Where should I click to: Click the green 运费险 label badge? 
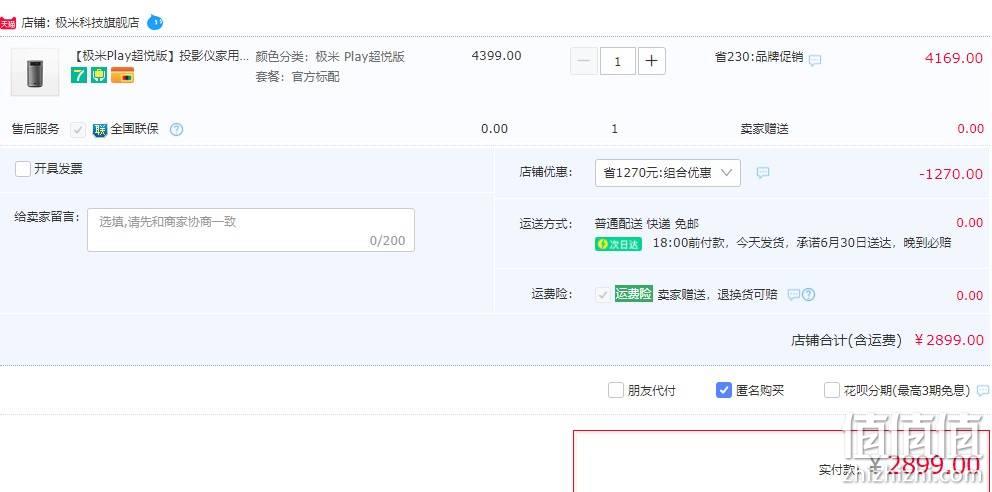coord(633,293)
